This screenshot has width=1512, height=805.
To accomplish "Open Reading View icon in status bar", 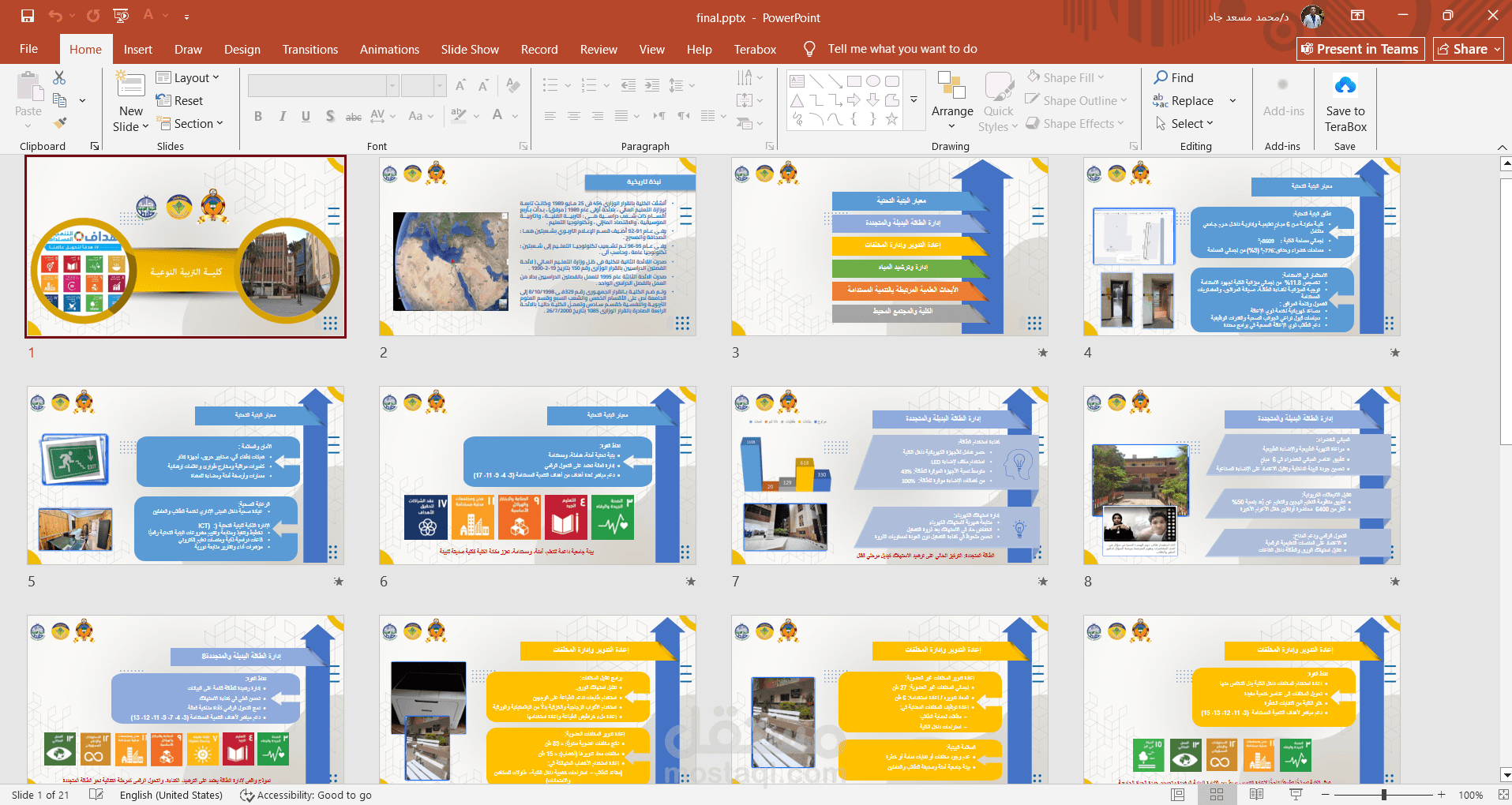I will (x=1256, y=795).
